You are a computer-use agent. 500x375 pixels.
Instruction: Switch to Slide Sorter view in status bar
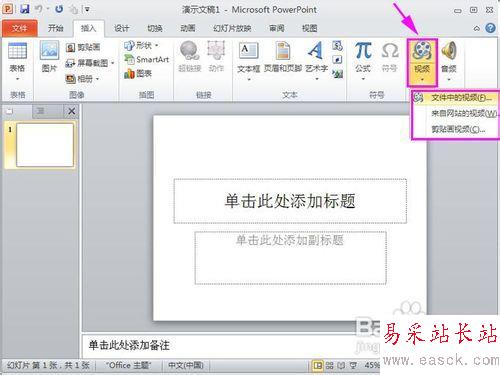(330, 366)
